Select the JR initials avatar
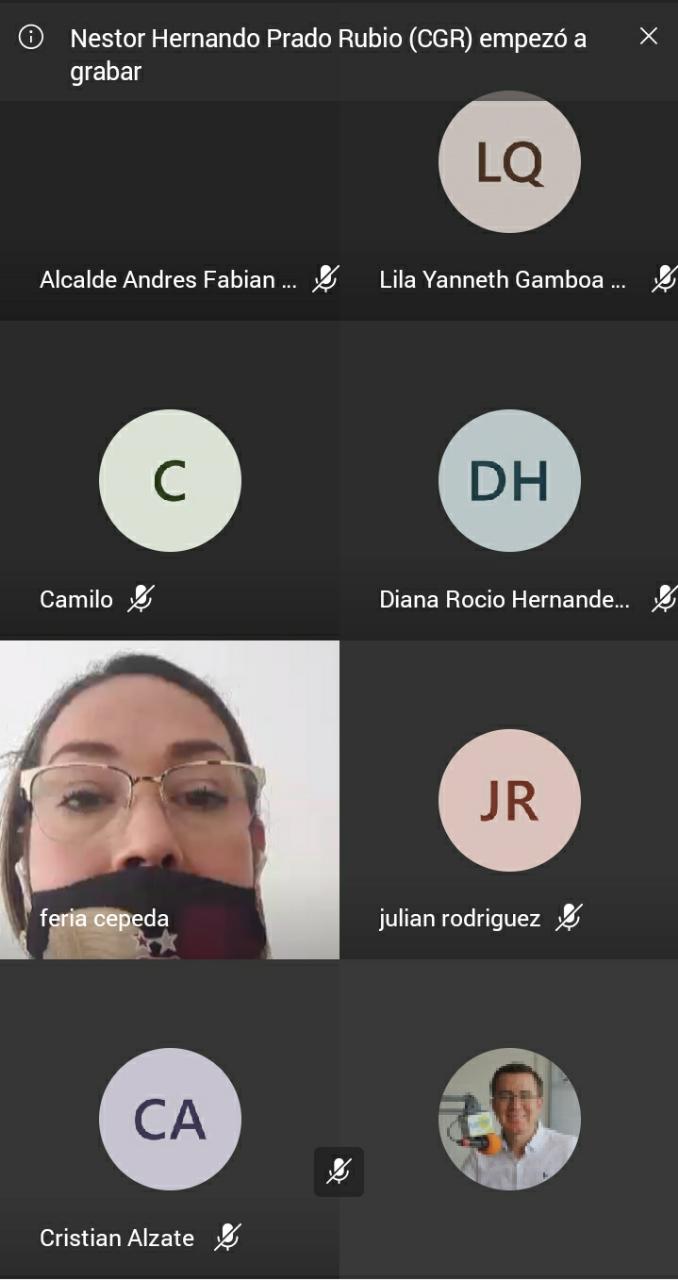The height and width of the screenshot is (1280, 678). tap(509, 800)
